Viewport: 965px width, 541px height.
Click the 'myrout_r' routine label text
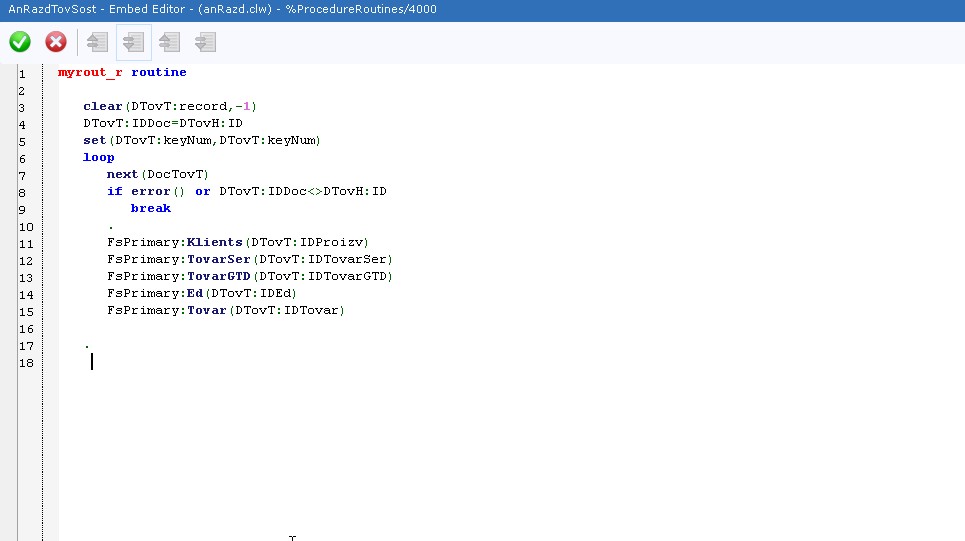(90, 72)
